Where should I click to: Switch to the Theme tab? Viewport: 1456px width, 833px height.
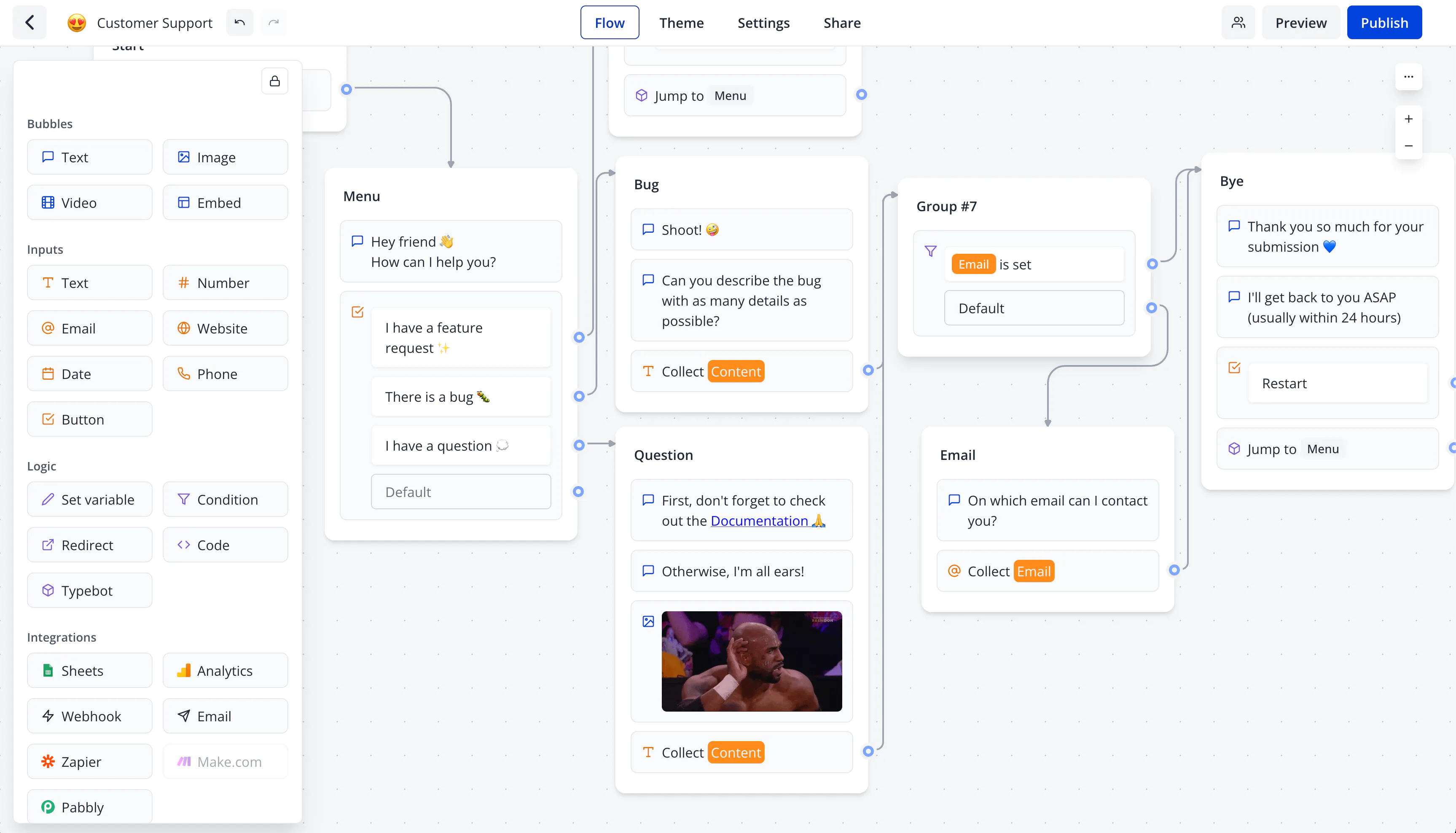point(681,22)
